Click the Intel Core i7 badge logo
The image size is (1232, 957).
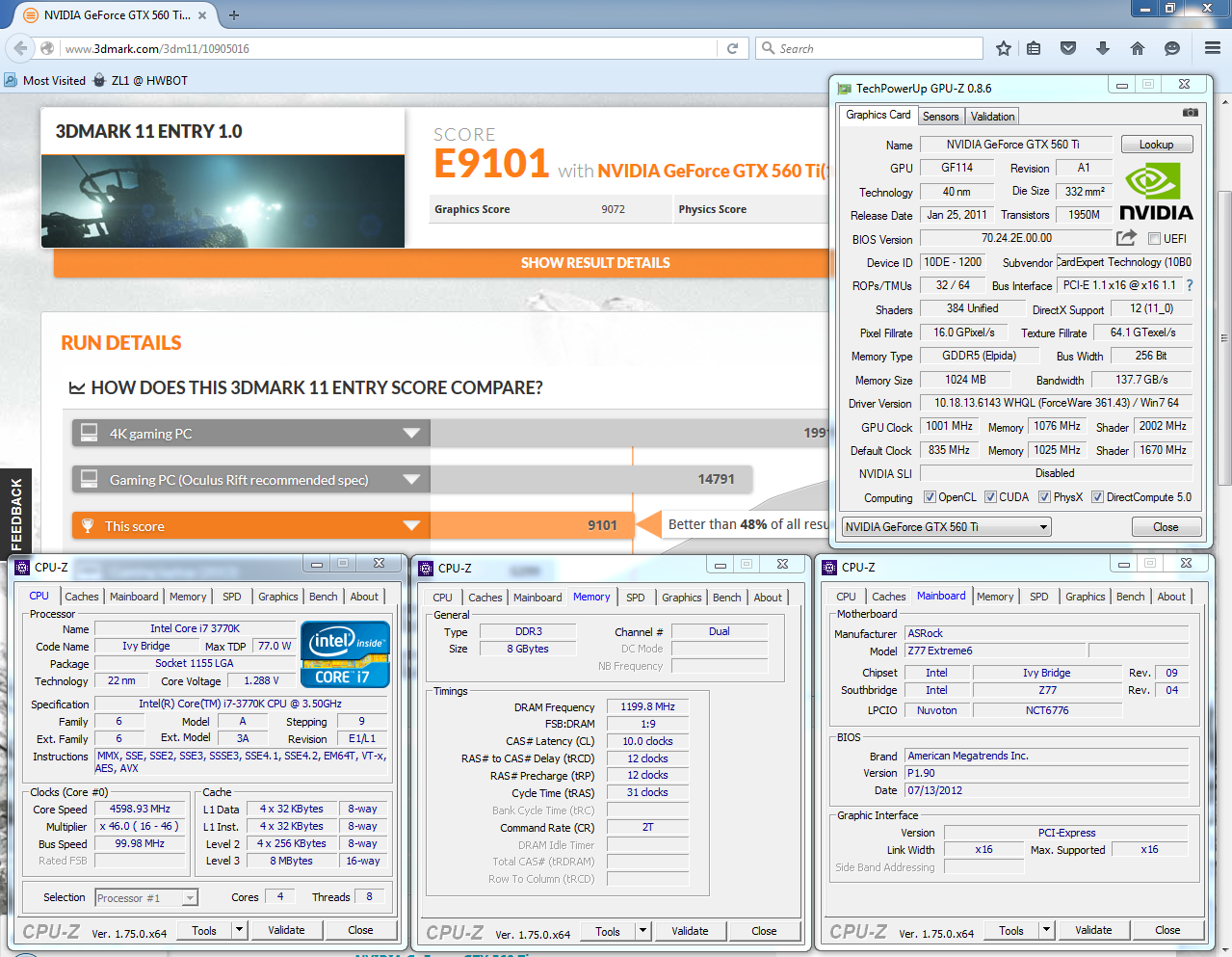(x=345, y=654)
